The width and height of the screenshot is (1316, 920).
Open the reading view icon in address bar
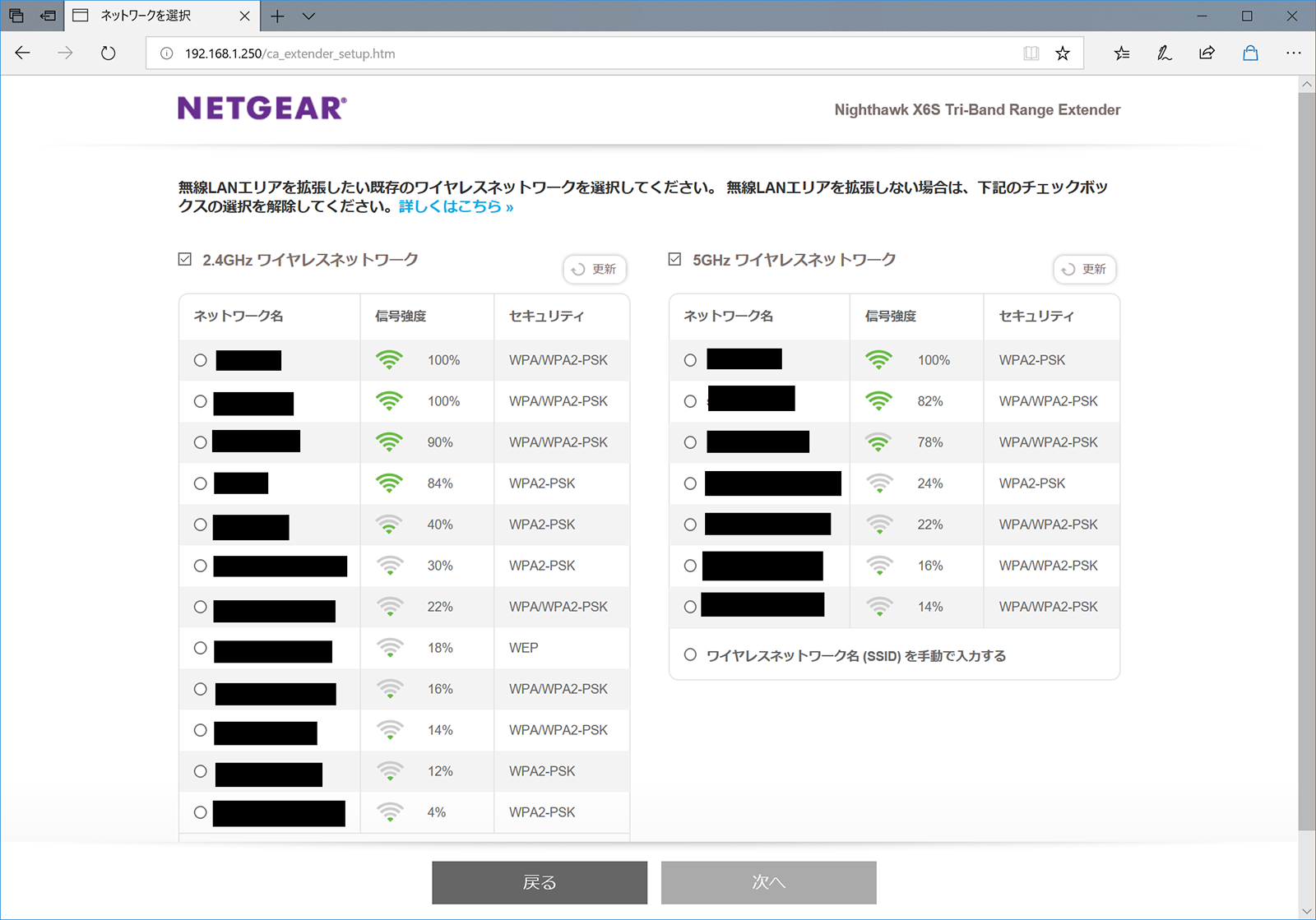(x=1031, y=53)
